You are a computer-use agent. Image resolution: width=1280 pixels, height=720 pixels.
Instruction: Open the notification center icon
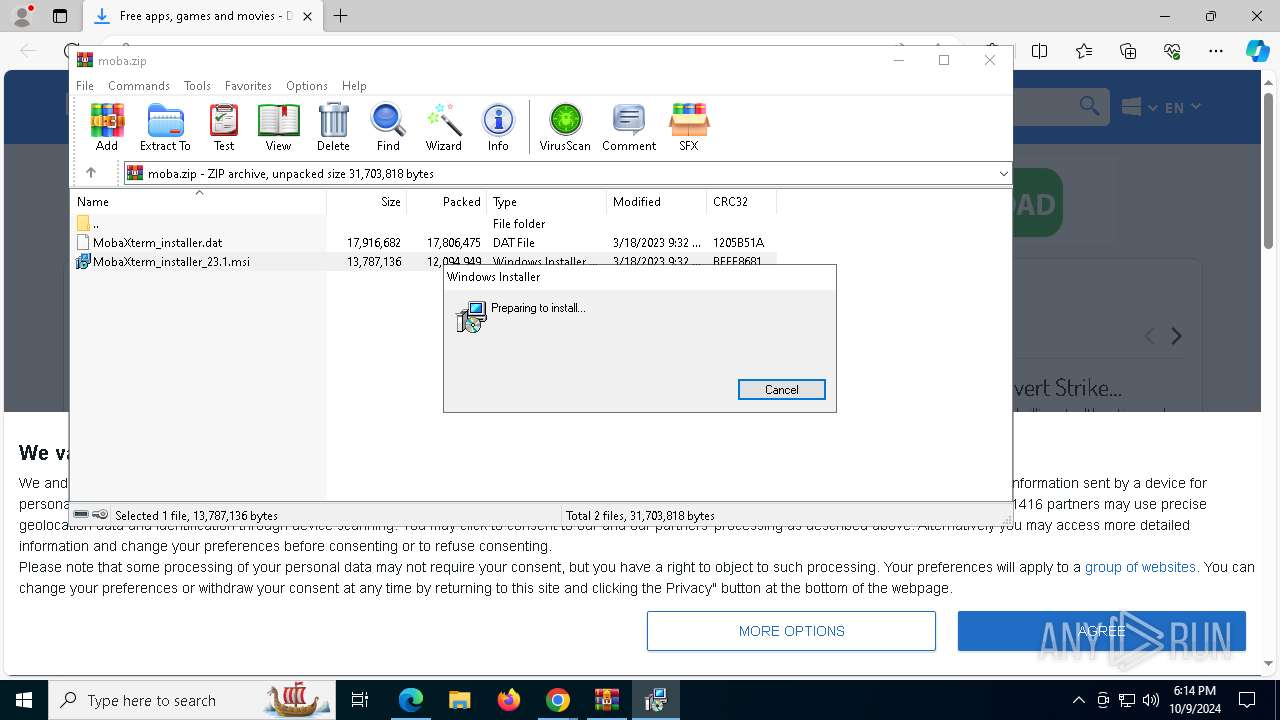(1247, 700)
